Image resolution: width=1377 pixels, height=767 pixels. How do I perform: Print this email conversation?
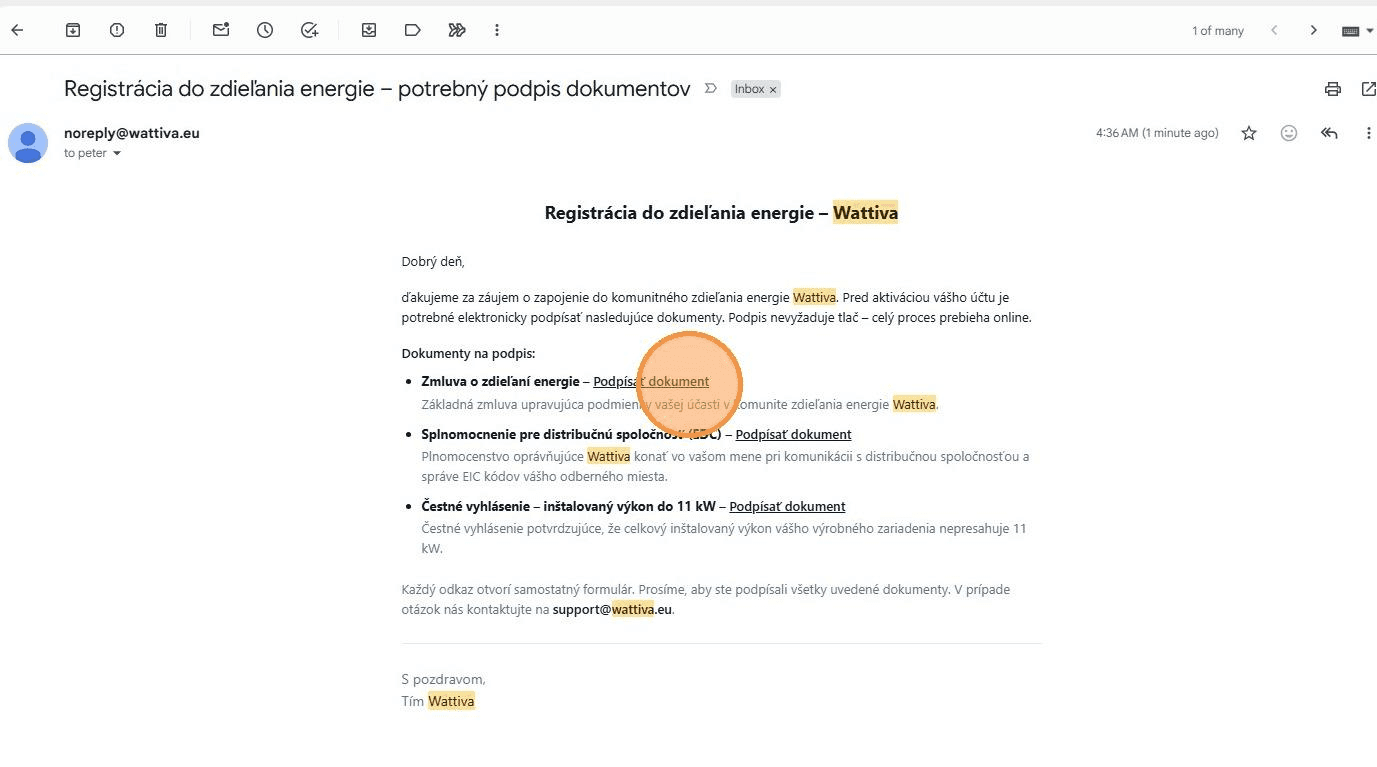1333,89
